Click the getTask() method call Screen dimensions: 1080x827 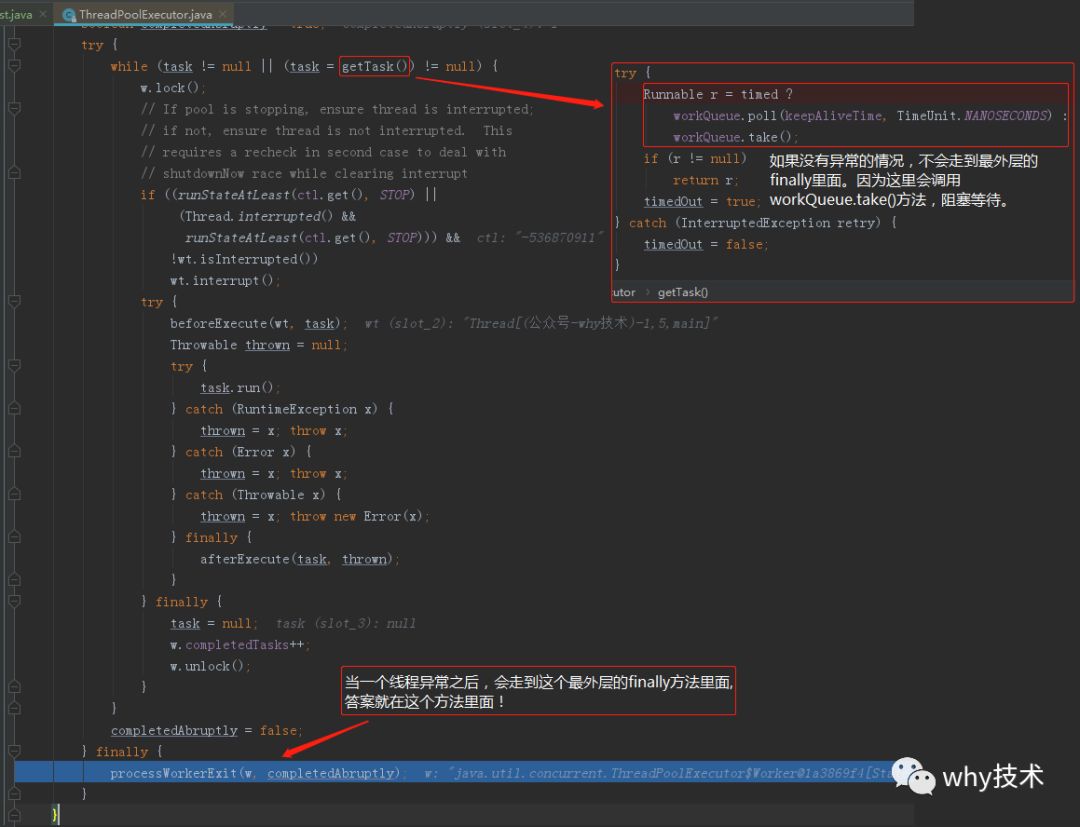(x=375, y=66)
